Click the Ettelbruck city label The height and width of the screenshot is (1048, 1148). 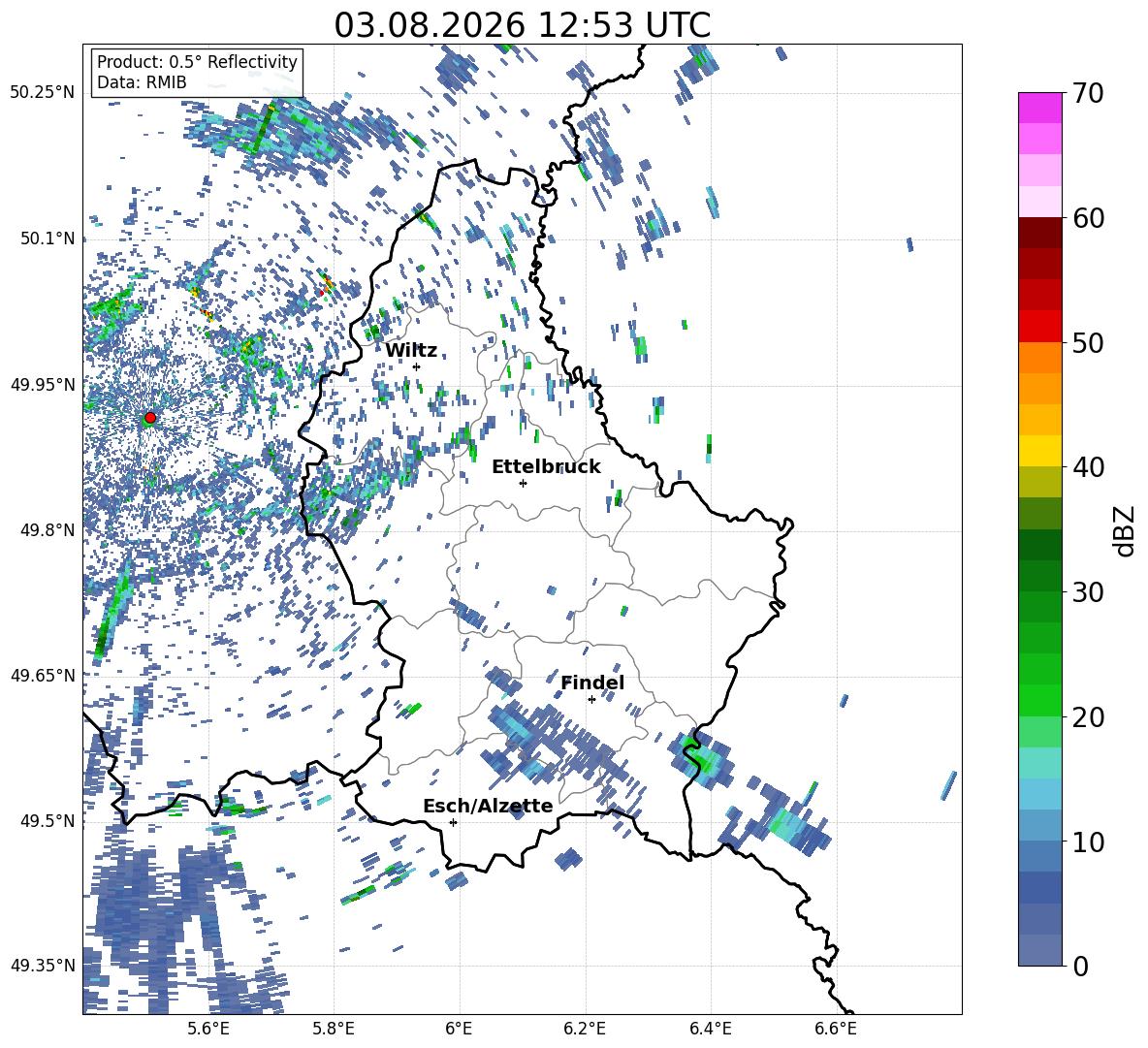pyautogui.click(x=546, y=467)
